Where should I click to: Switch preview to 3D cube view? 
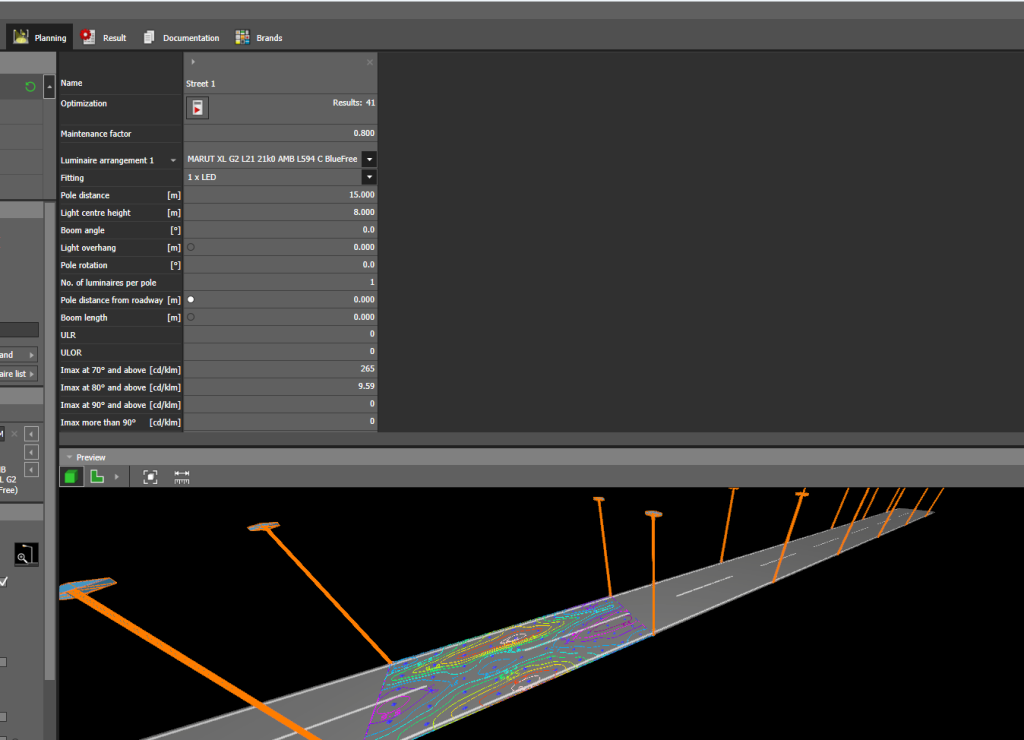(x=71, y=477)
